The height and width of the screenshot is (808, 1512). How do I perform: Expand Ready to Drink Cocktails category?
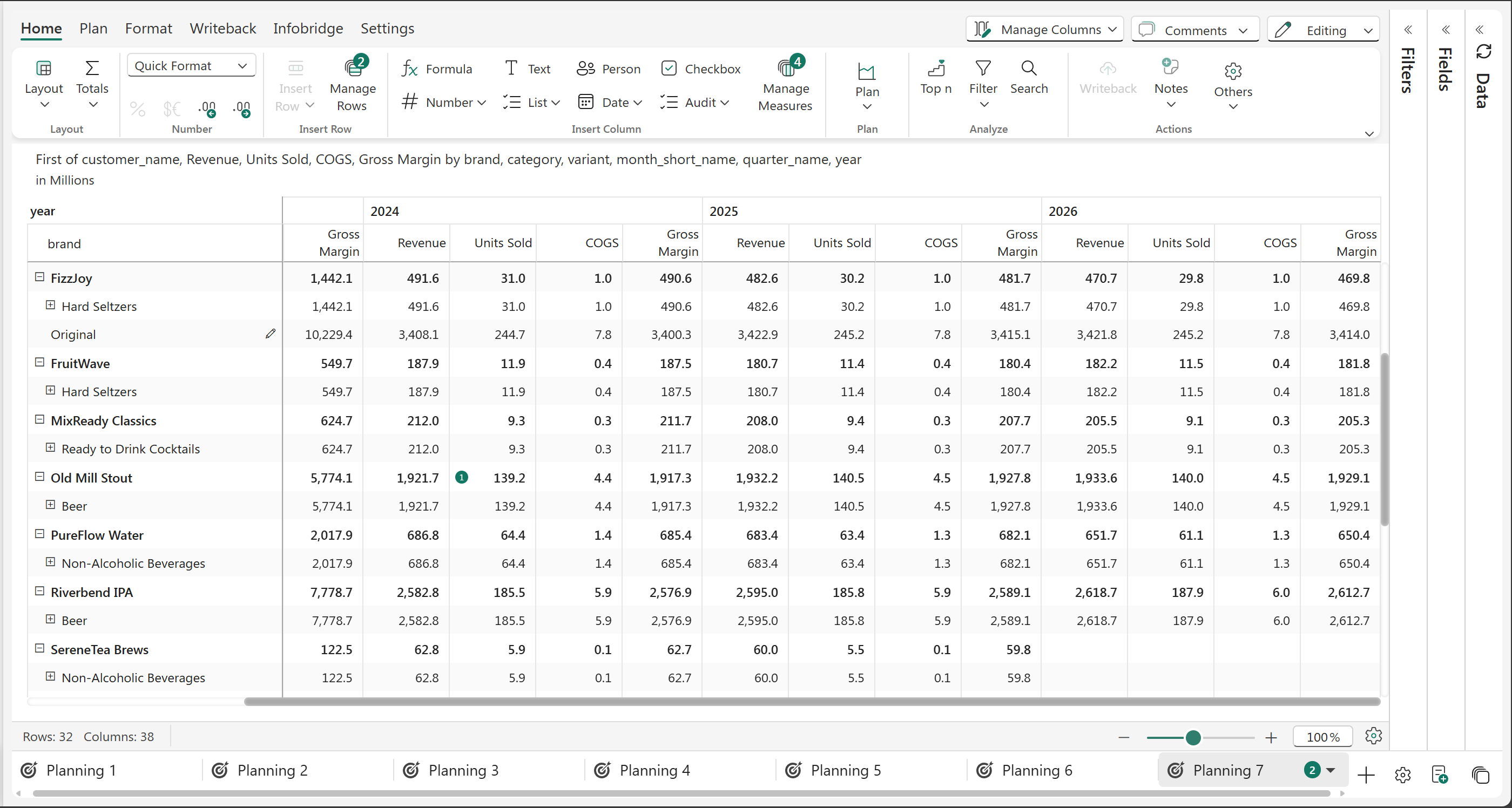pos(50,447)
